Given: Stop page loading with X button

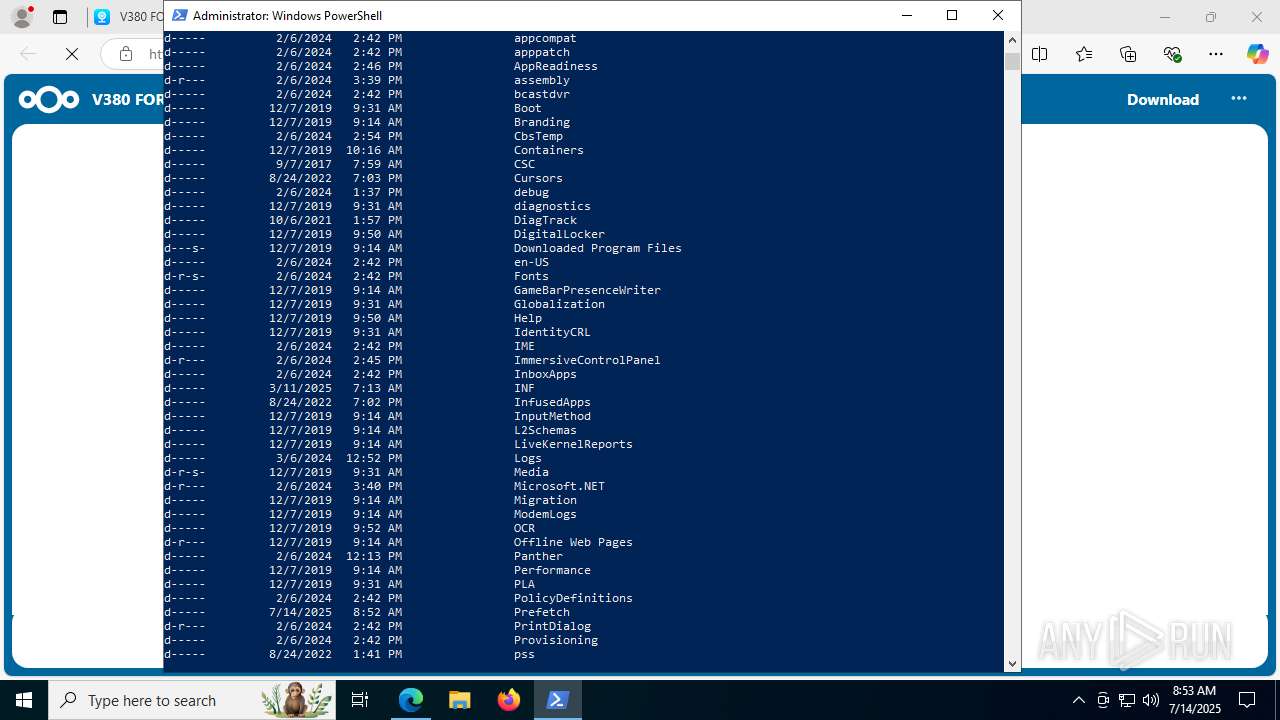Looking at the screenshot, I should coord(72,54).
